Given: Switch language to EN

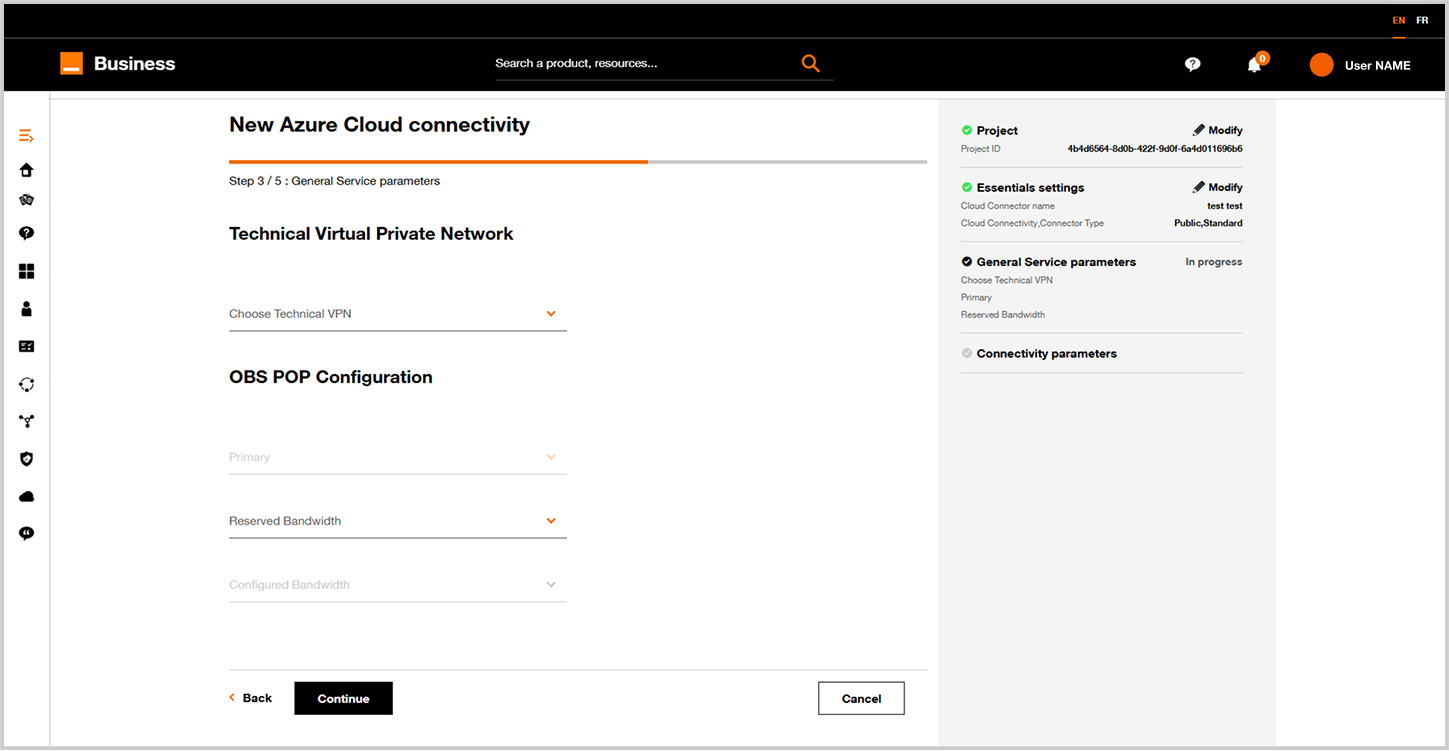Looking at the screenshot, I should click(x=1399, y=20).
